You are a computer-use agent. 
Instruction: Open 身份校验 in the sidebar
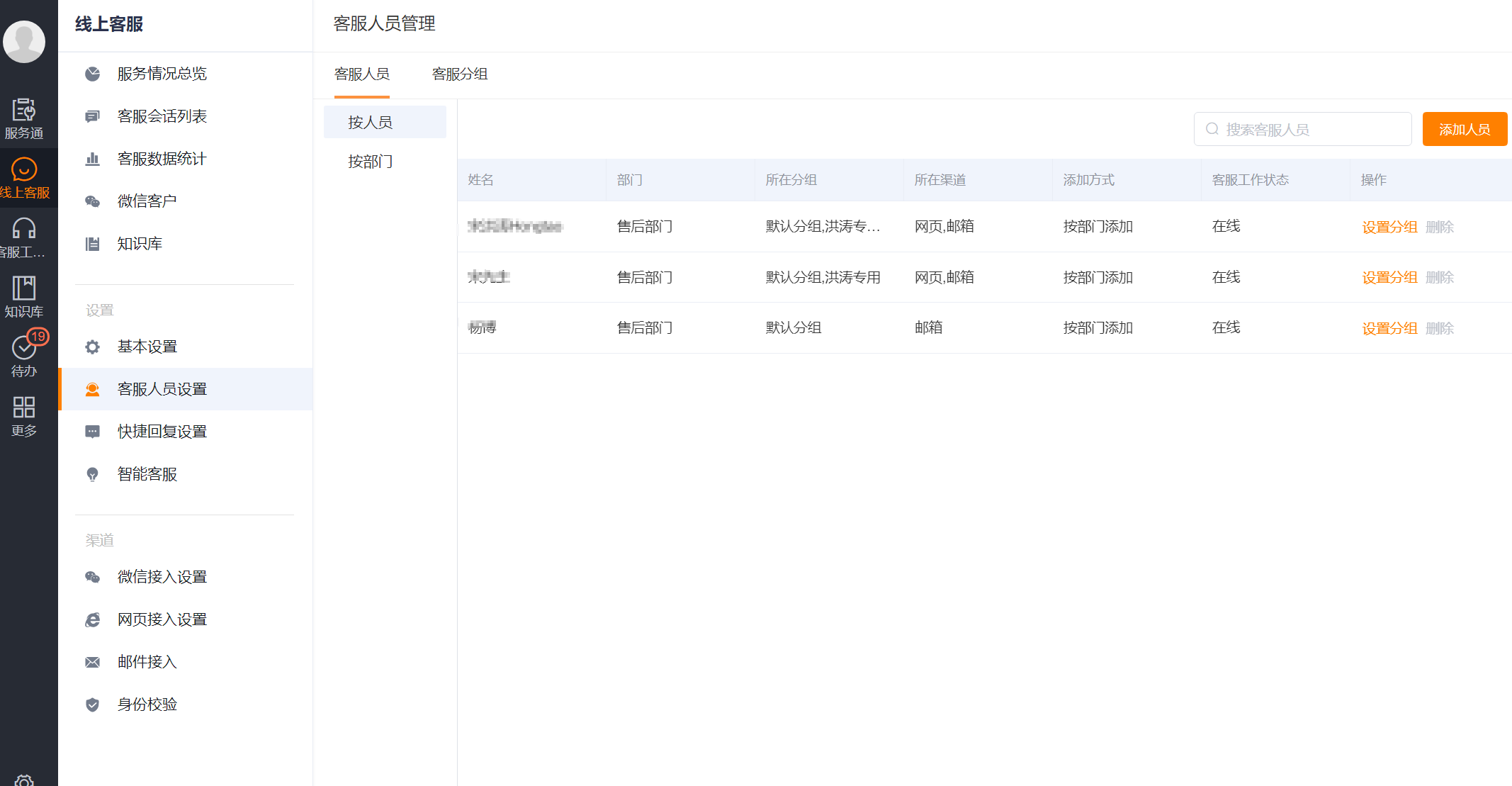pyautogui.click(x=147, y=704)
